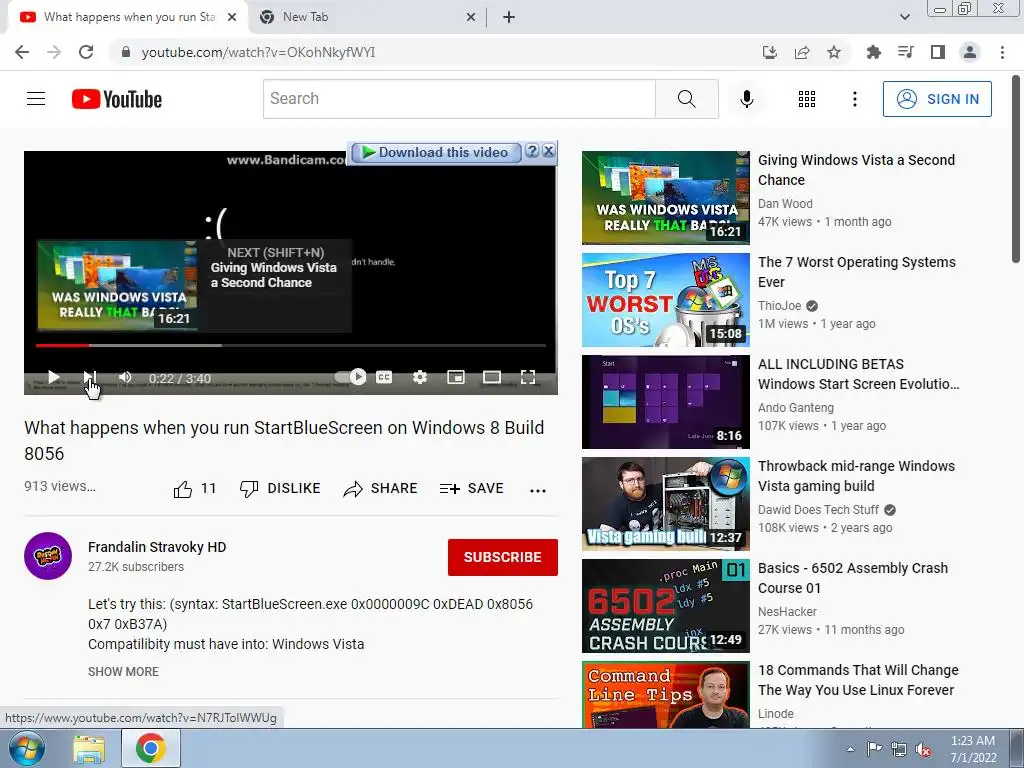Open Frandalin Stravoky HD channel avatar

[x=48, y=556]
